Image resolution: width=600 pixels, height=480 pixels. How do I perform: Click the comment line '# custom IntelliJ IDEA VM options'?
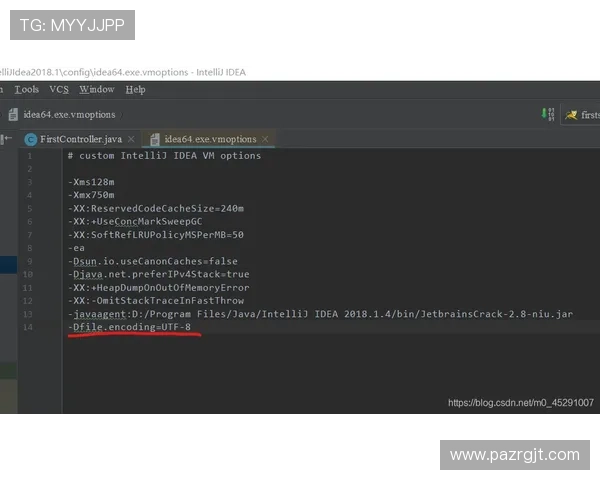point(165,156)
